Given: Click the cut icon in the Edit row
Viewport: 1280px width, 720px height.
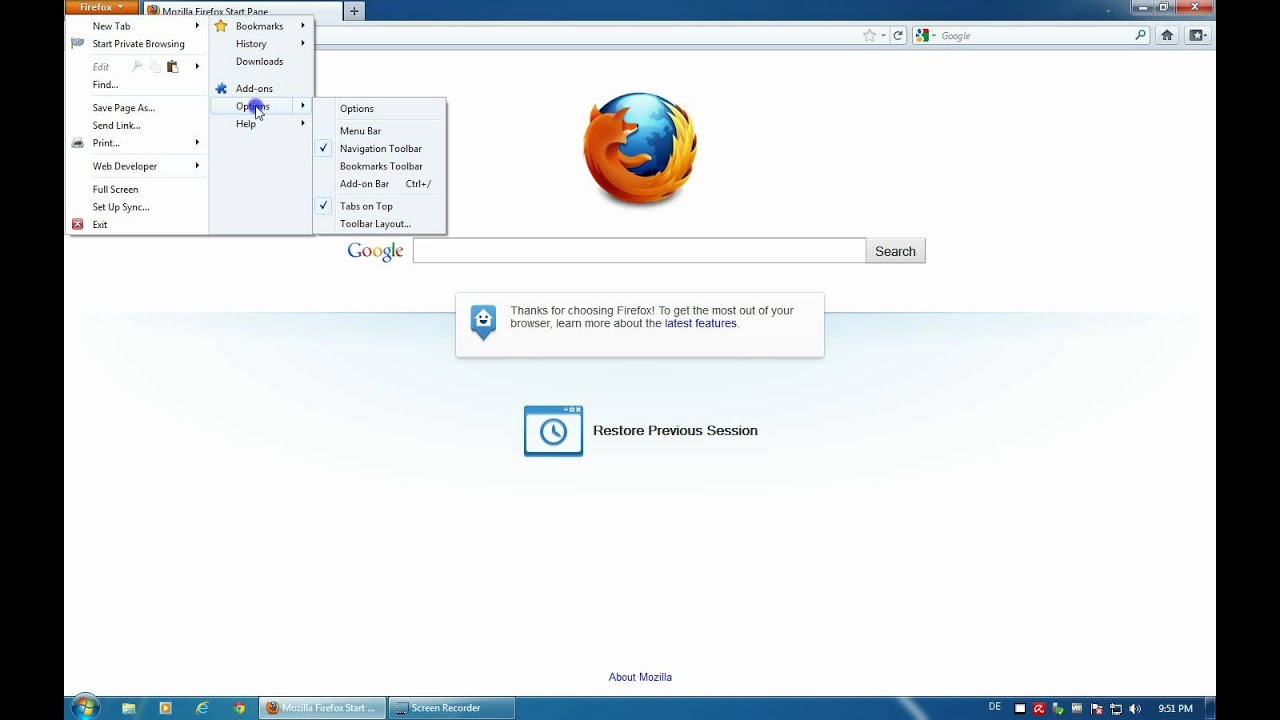Looking at the screenshot, I should click(x=137, y=67).
